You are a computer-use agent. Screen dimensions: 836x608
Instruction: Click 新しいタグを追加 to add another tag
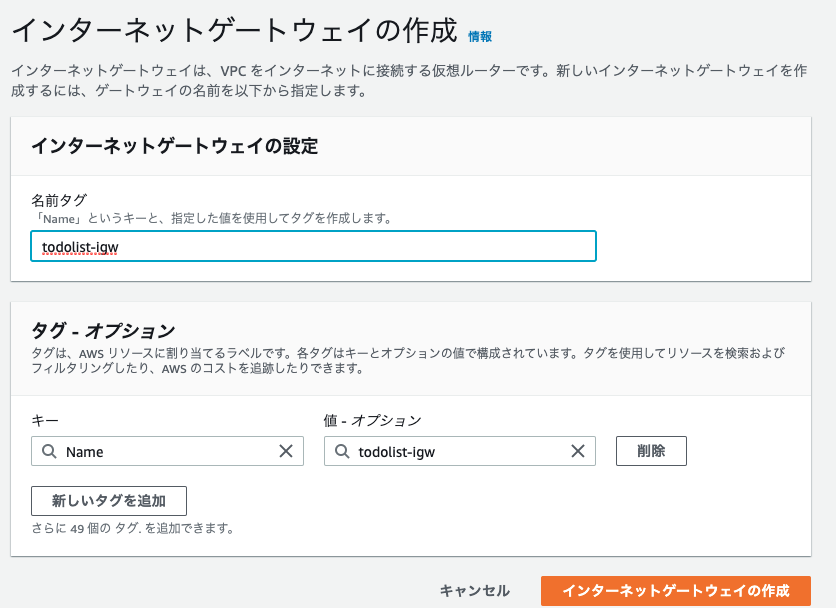108,501
